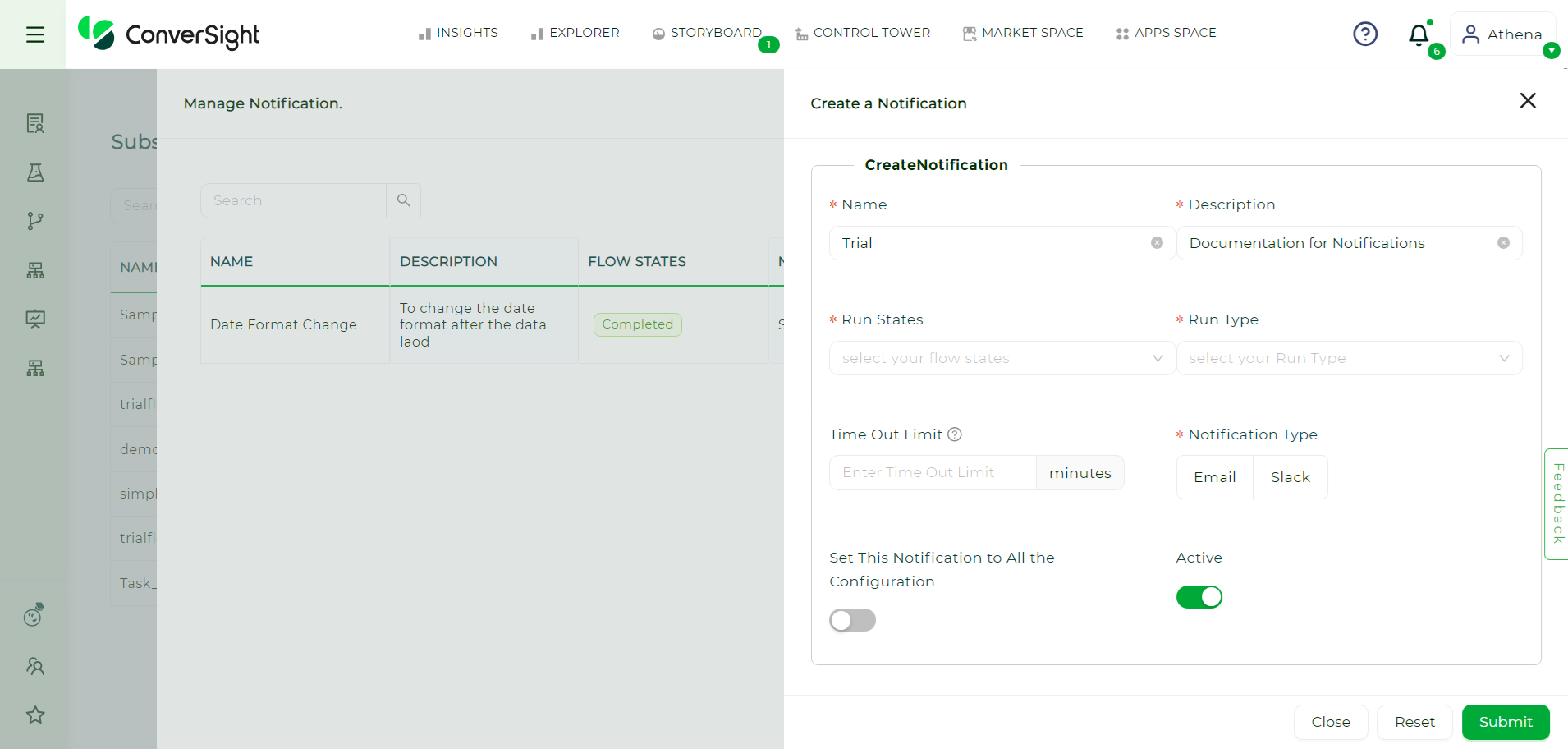This screenshot has width=1568, height=749.
Task: Click the upper hierarchy tree sidebar icon
Action: point(34,270)
